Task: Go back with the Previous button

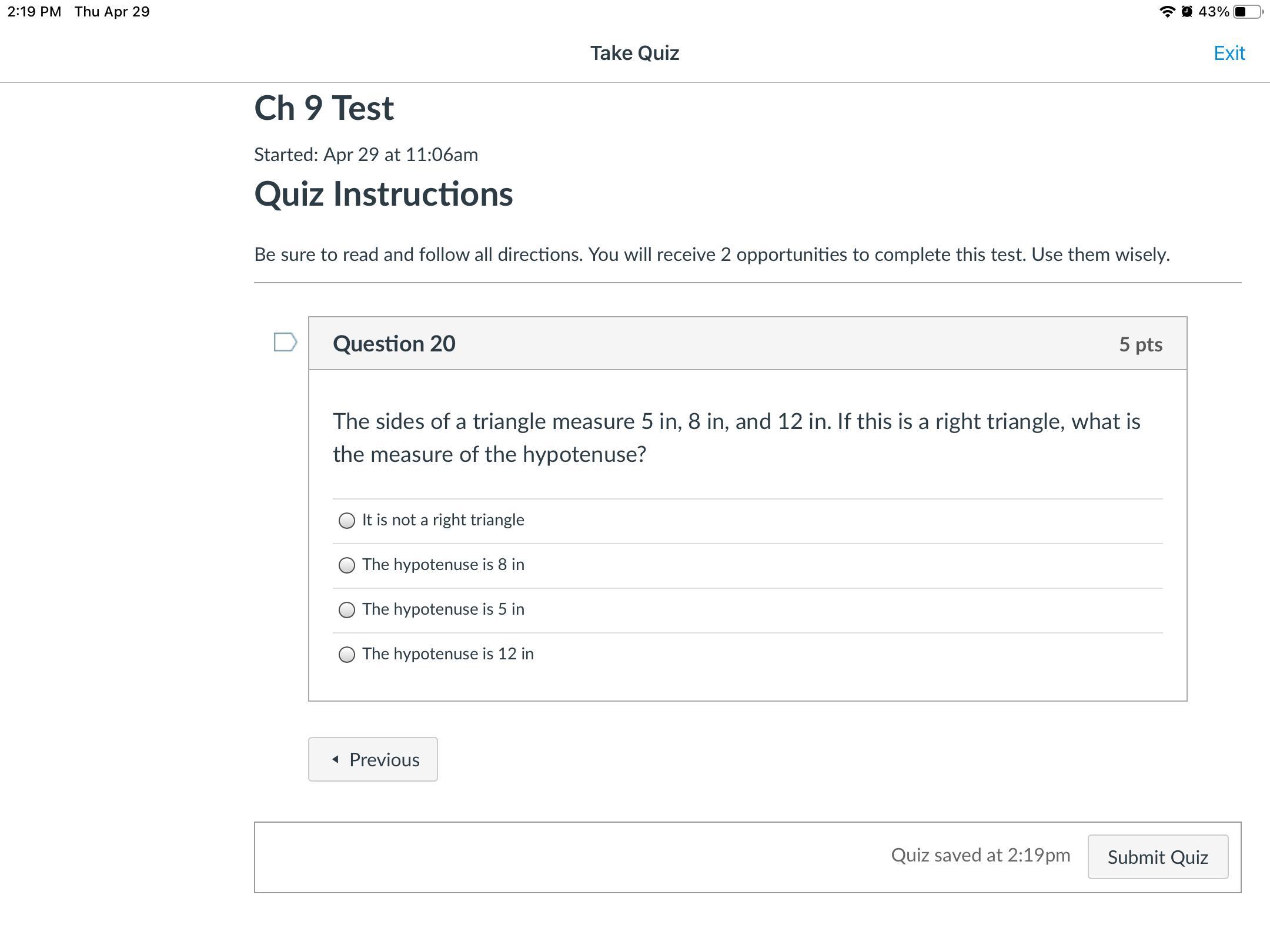Action: 373,759
